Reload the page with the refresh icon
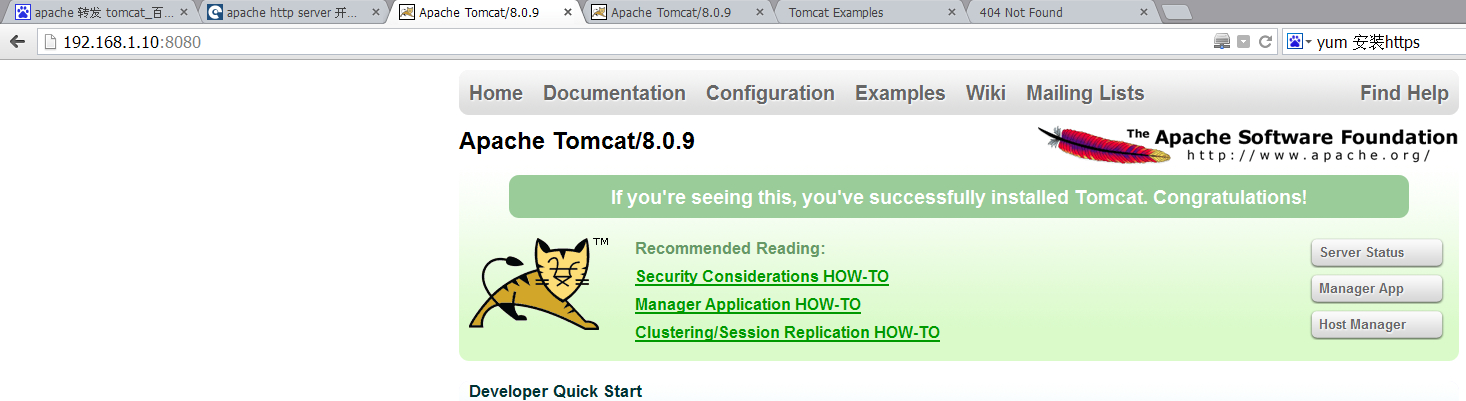Viewport: 1466px width, 401px height. pyautogui.click(x=1265, y=42)
